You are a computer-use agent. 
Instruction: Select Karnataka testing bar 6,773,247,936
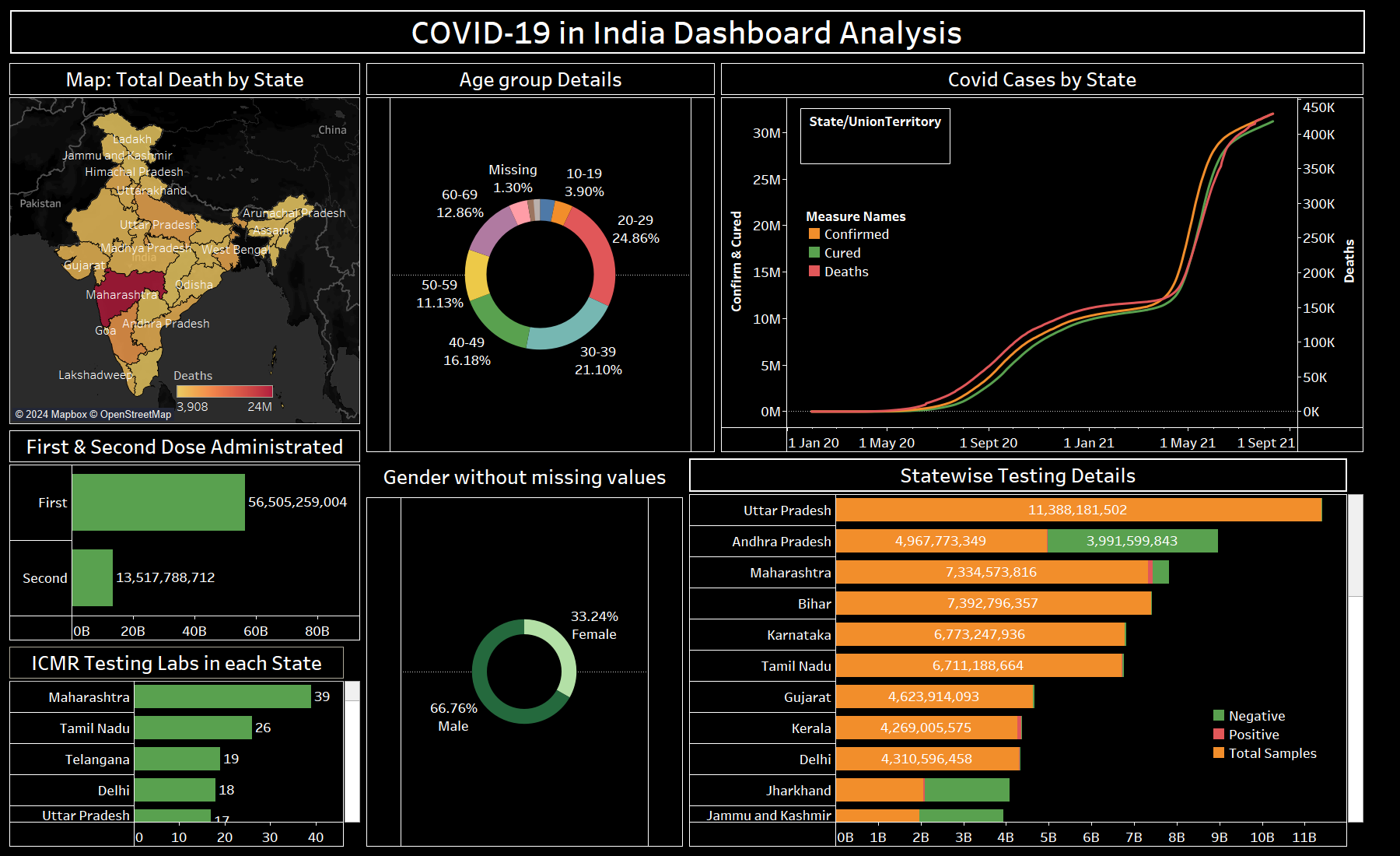pos(980,634)
